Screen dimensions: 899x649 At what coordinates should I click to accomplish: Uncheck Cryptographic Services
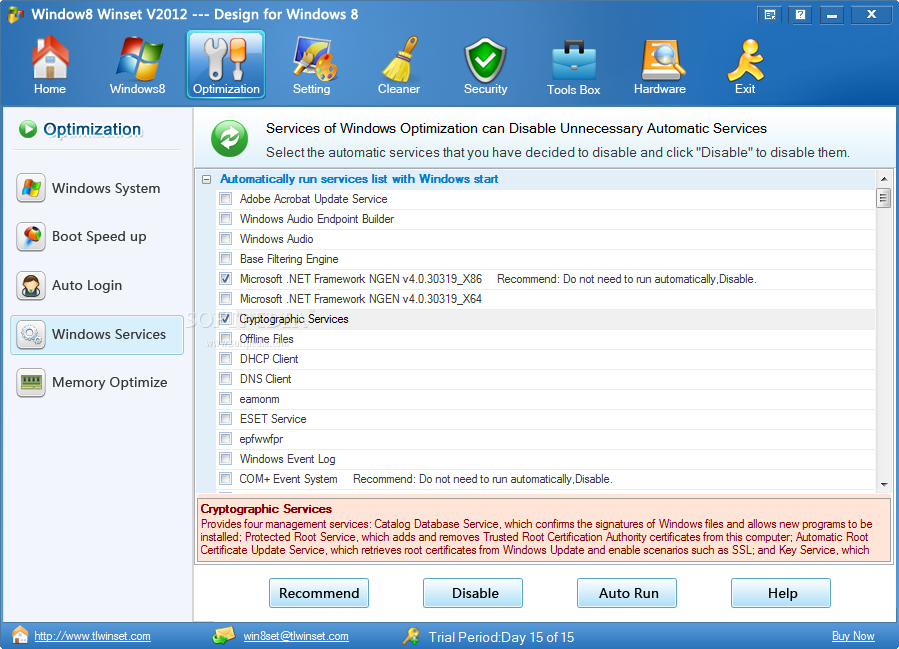coord(226,319)
